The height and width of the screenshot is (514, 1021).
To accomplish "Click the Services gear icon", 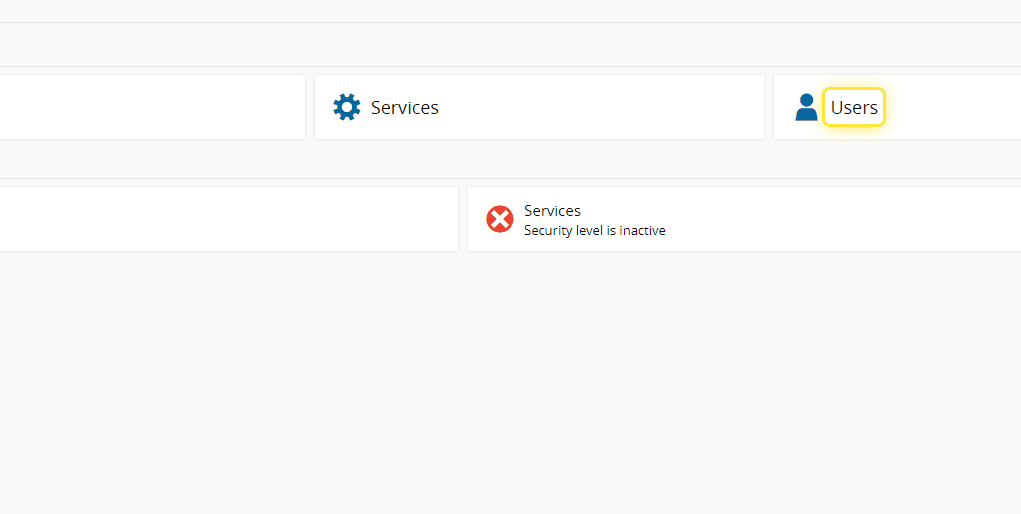I will [x=347, y=107].
